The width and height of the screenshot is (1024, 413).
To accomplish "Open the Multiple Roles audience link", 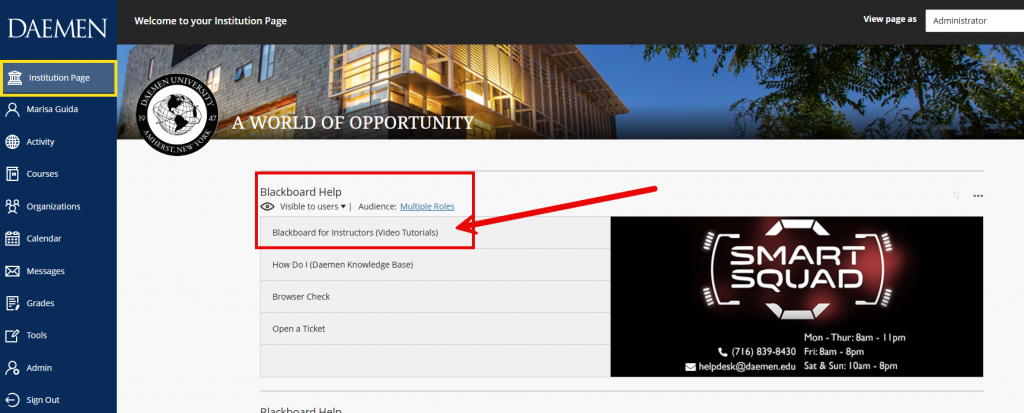I will tap(427, 206).
